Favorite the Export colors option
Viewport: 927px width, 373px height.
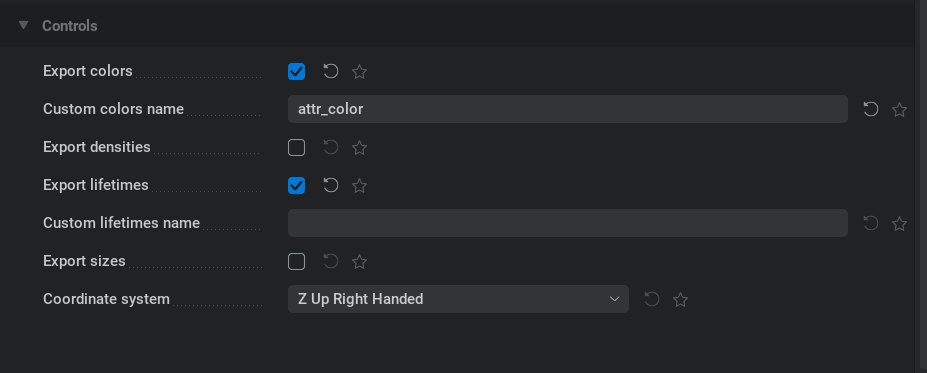(x=359, y=72)
